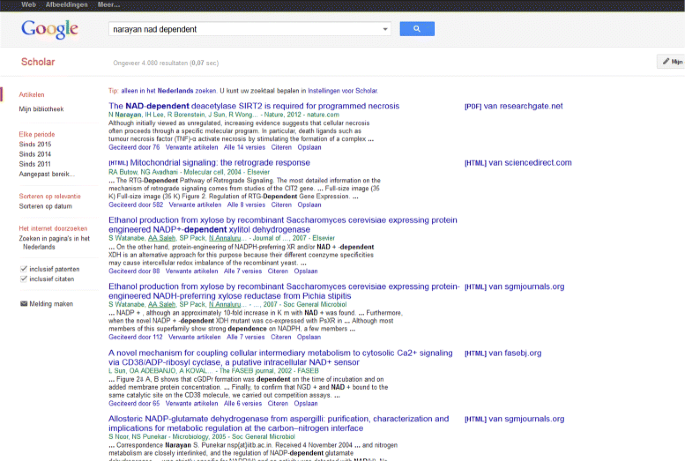Select Het internet doorzoeken

tap(53, 229)
